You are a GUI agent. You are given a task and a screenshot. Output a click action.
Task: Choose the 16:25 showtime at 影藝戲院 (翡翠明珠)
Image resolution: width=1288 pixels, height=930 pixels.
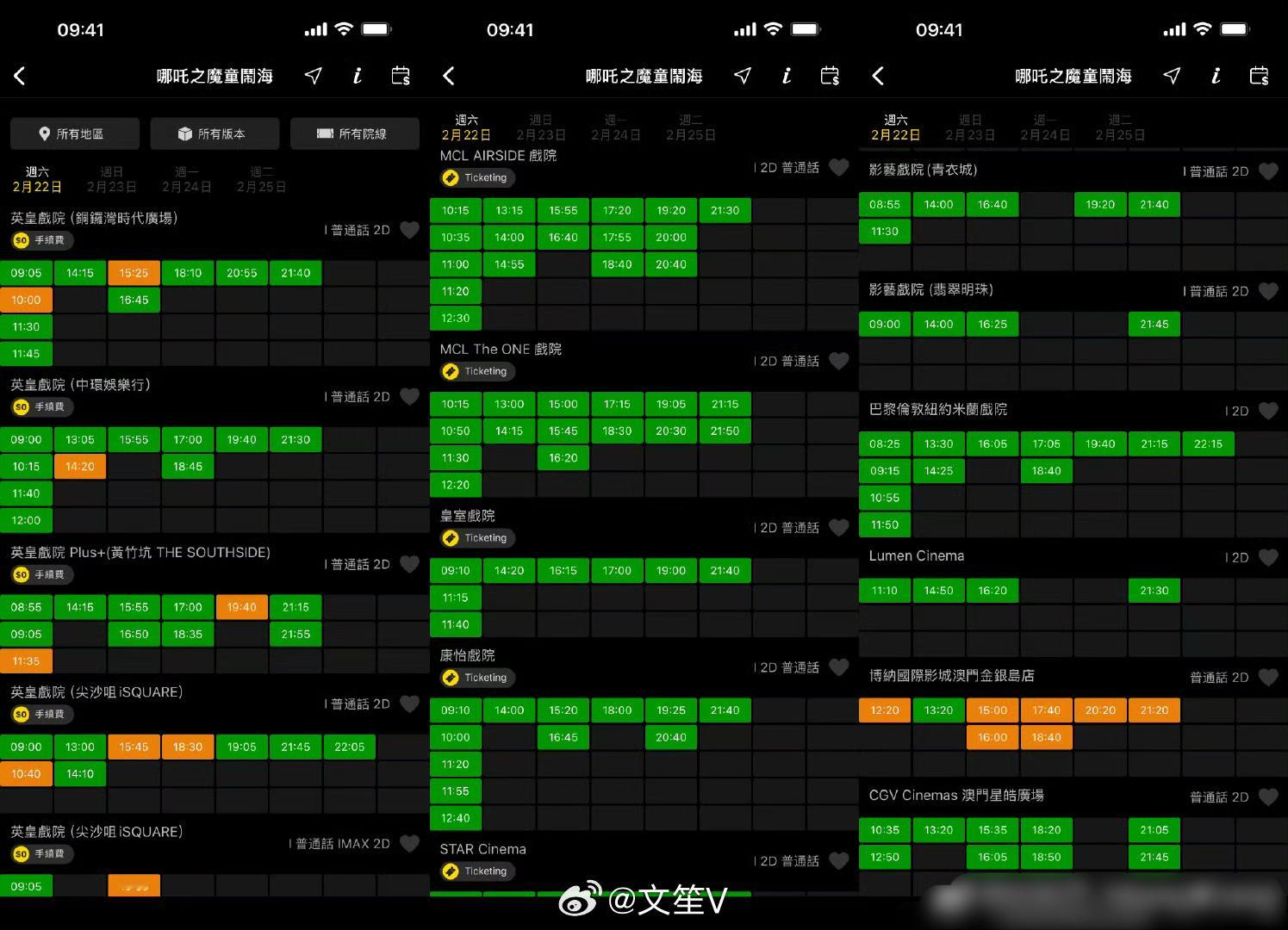(x=992, y=324)
